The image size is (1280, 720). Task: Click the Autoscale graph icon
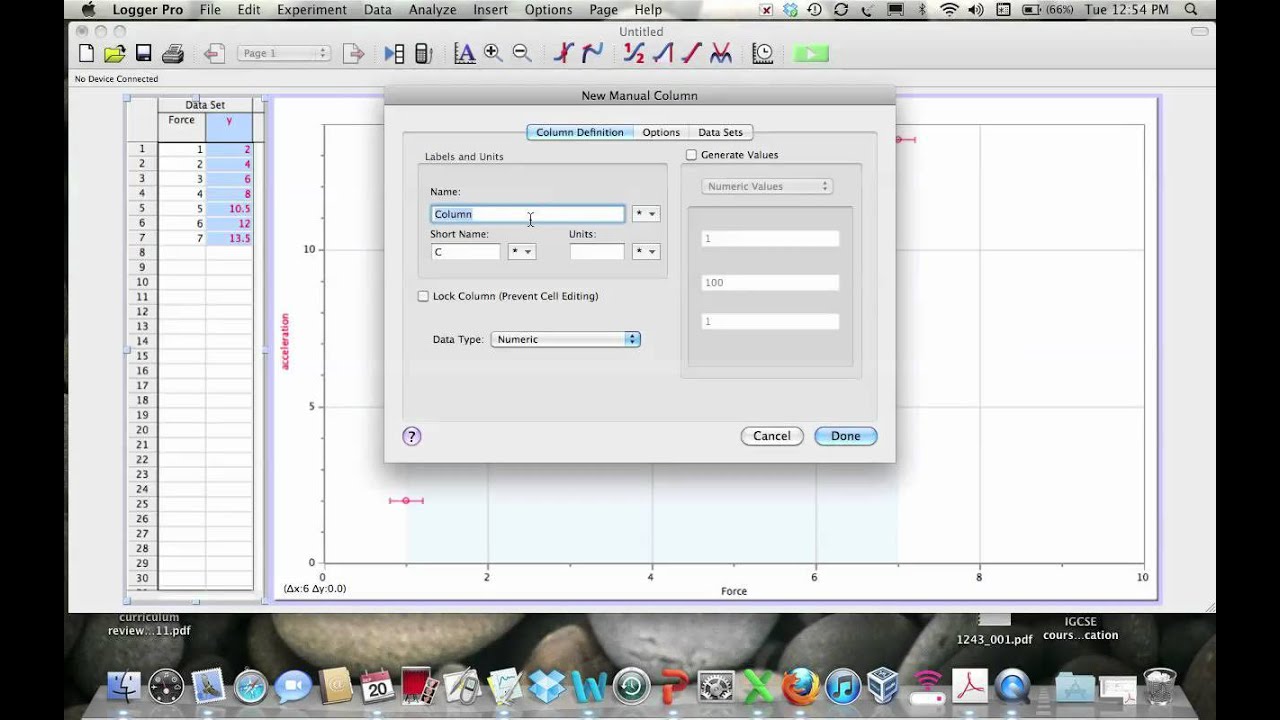(464, 54)
